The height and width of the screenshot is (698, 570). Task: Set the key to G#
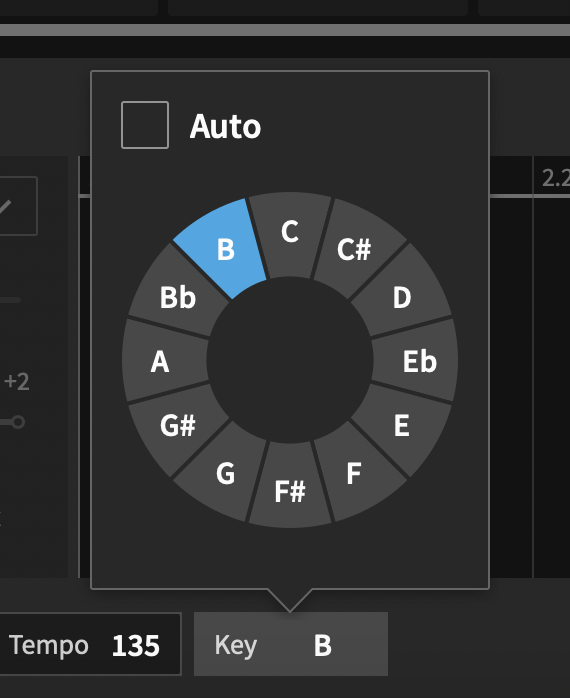pos(178,425)
